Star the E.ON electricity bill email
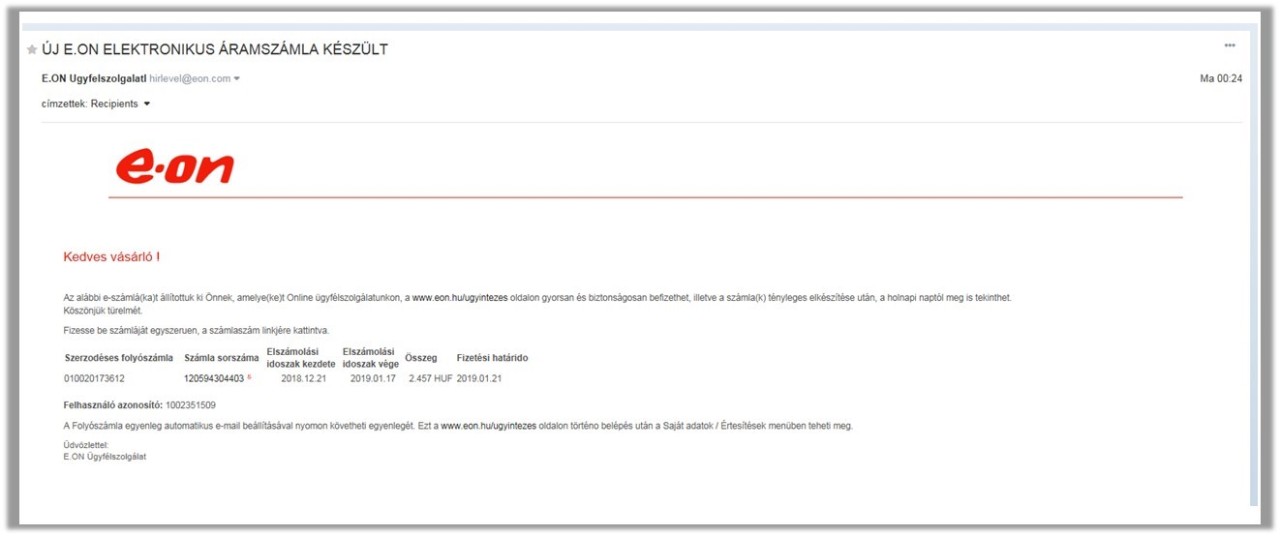Image resolution: width=1280 pixels, height=536 pixels. (32, 50)
